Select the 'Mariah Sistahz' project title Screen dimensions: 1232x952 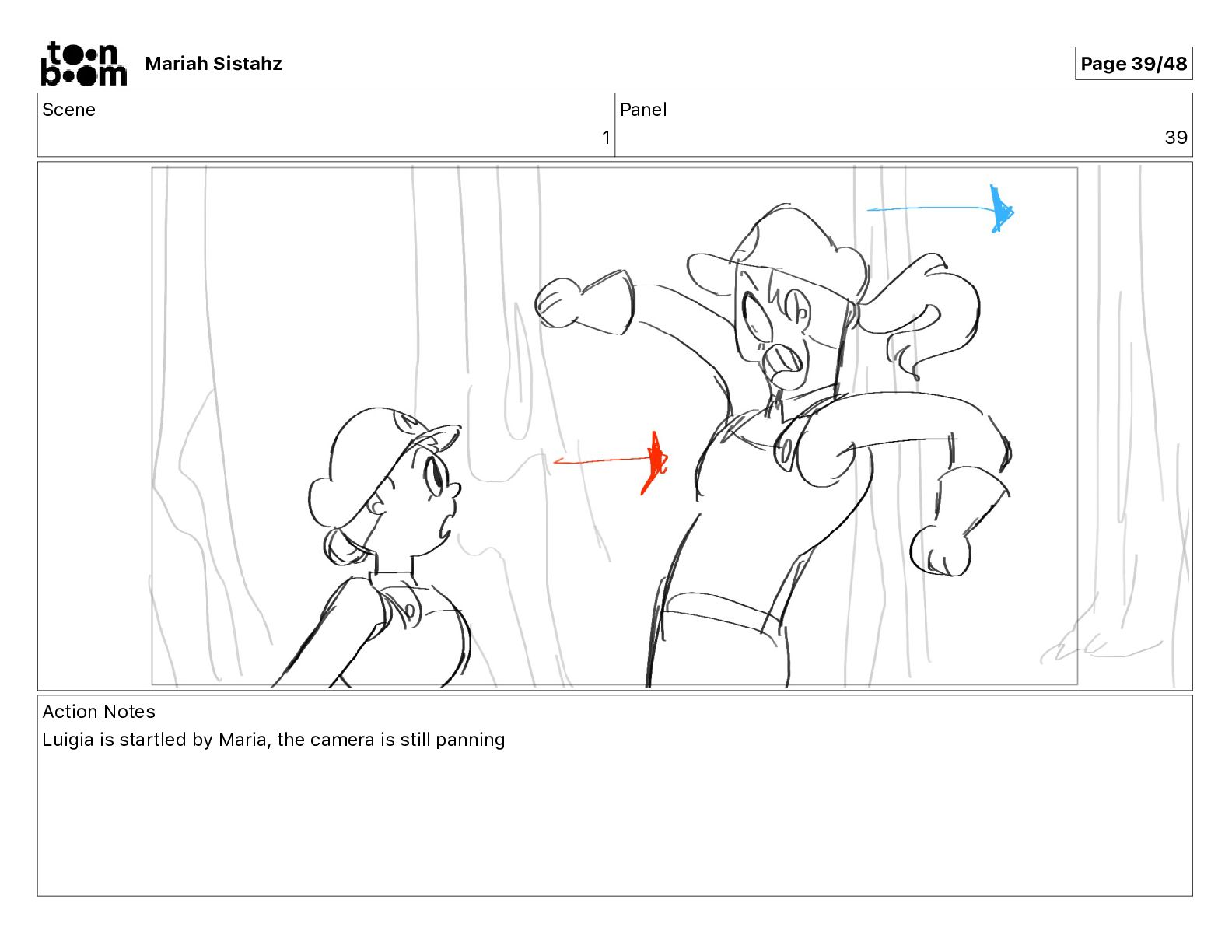click(x=213, y=64)
